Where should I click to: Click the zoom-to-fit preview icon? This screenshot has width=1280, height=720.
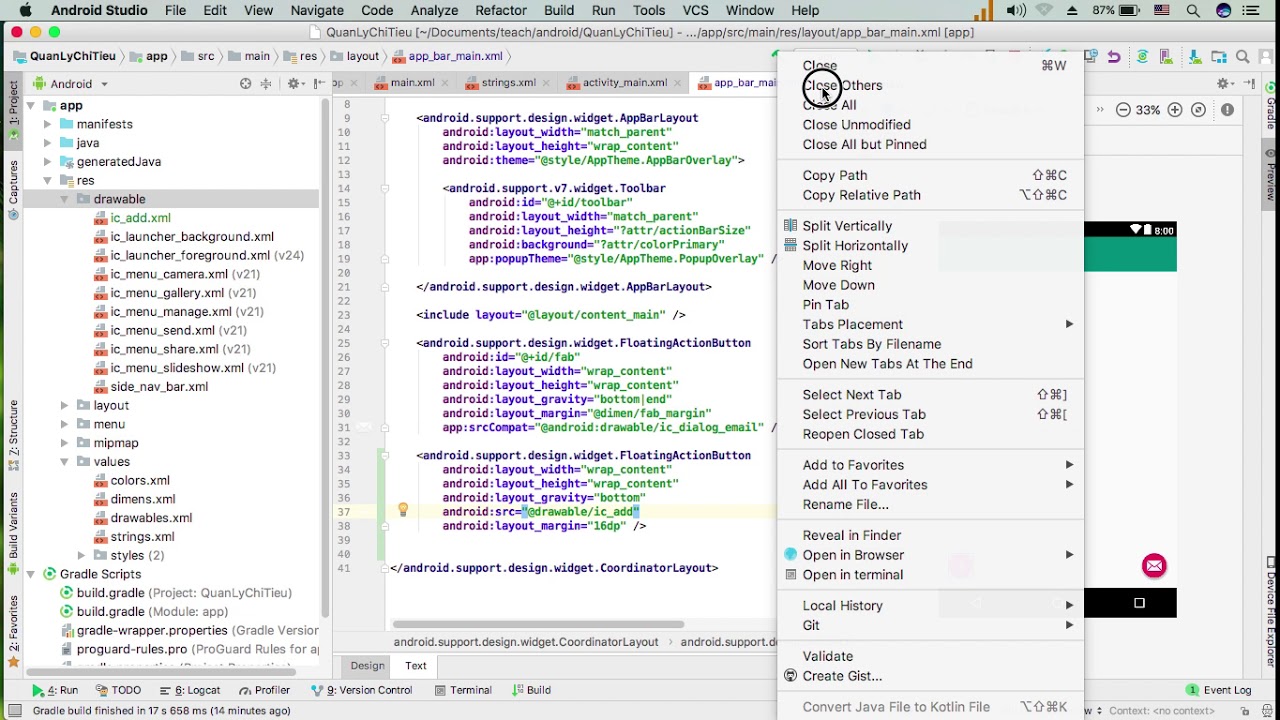point(1198,110)
